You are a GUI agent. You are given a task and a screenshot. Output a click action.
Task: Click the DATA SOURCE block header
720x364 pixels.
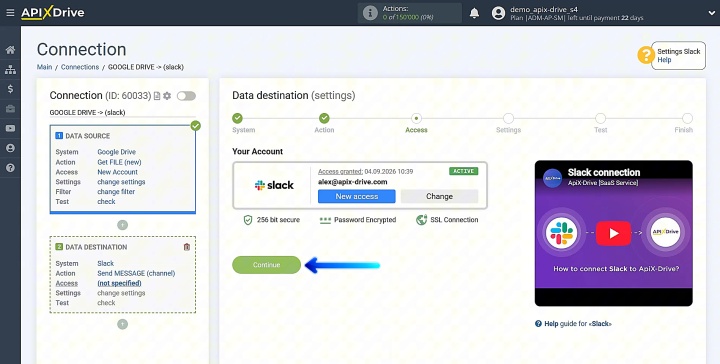point(87,136)
